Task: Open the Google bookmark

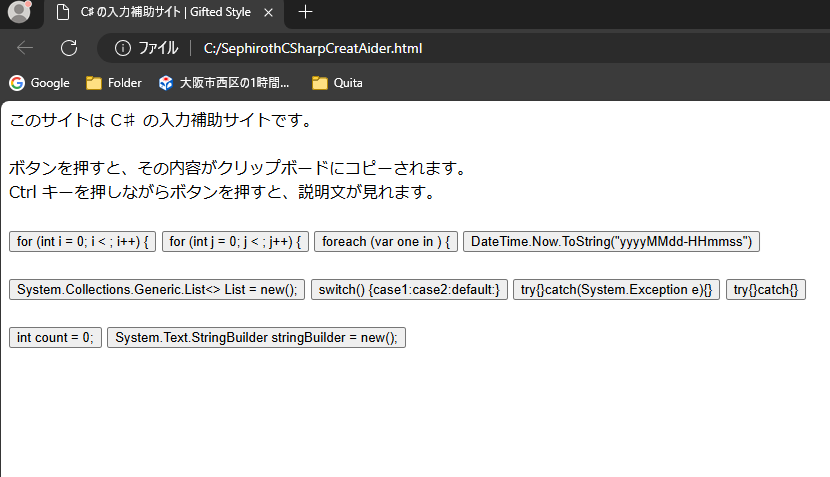Action: click(40, 83)
